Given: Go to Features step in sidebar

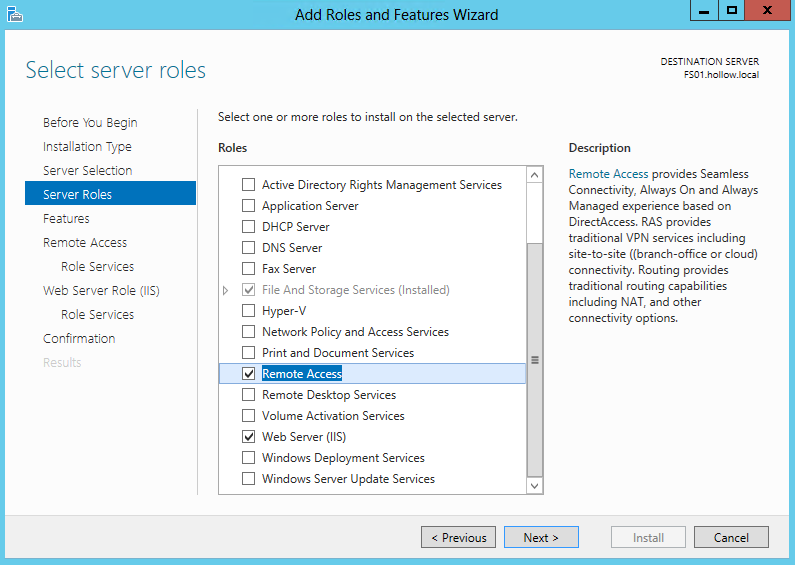Looking at the screenshot, I should 66,219.
